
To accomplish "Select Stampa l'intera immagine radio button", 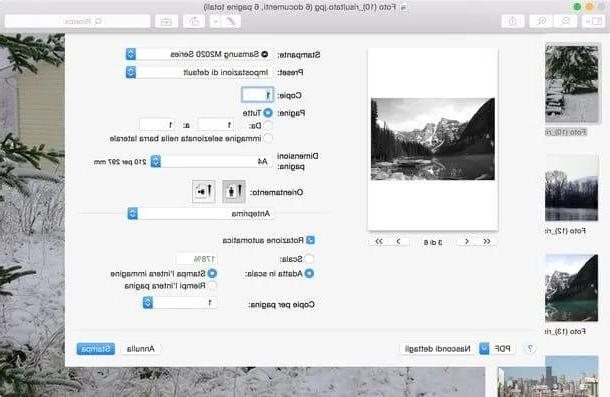I will (212, 274).
